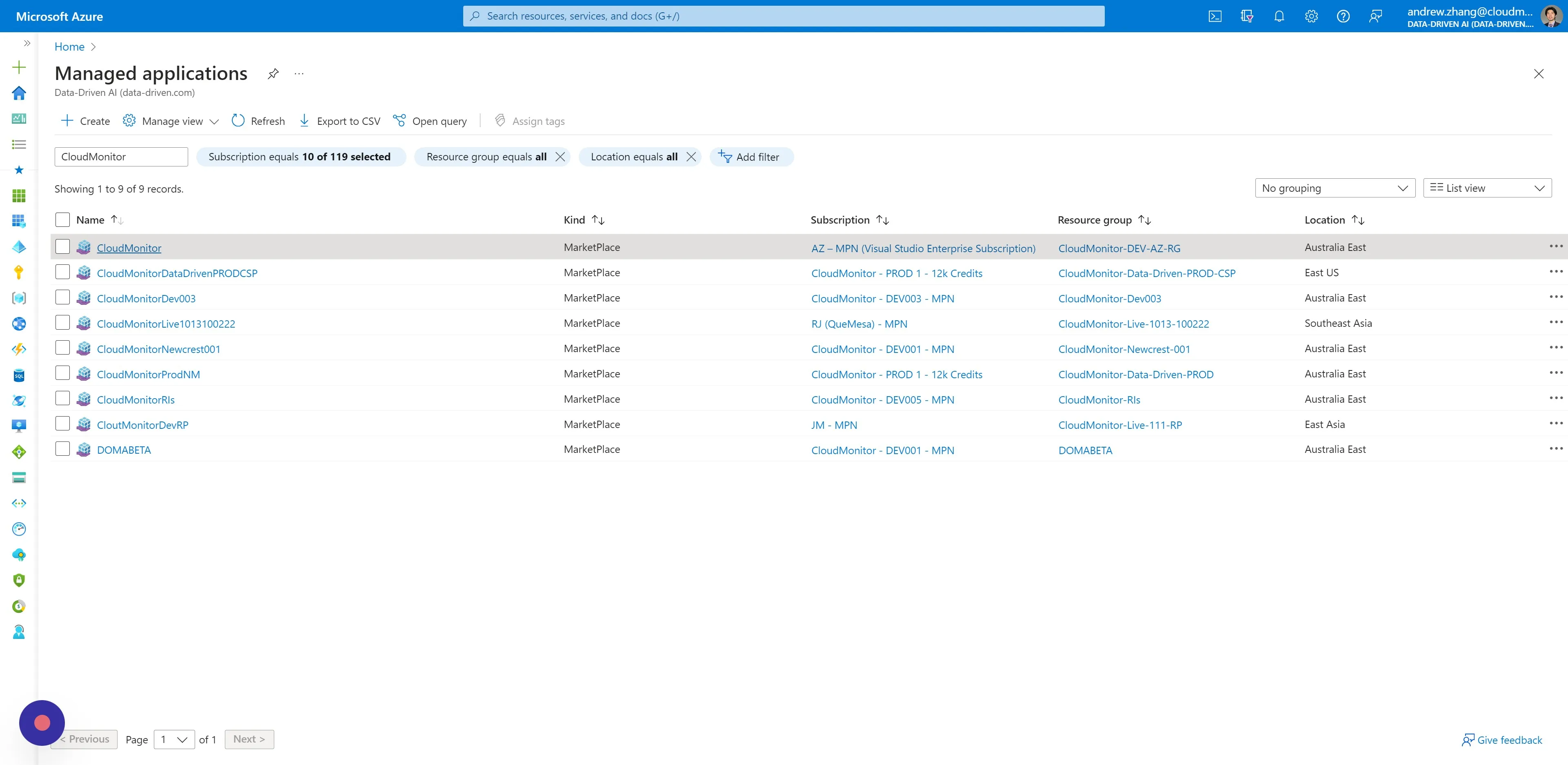Open Virtual machines monitor icon in sidebar

pos(19,426)
